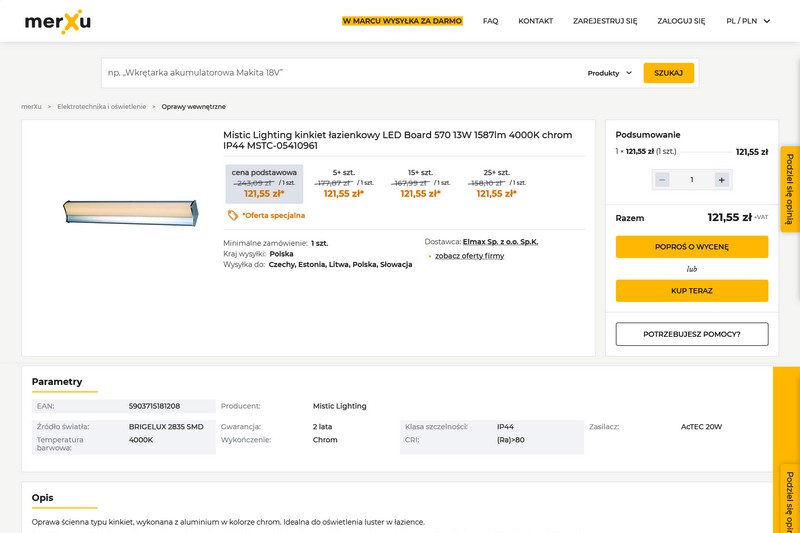Click the Razem total 121,55 zł
The height and width of the screenshot is (533, 800).
click(x=729, y=218)
